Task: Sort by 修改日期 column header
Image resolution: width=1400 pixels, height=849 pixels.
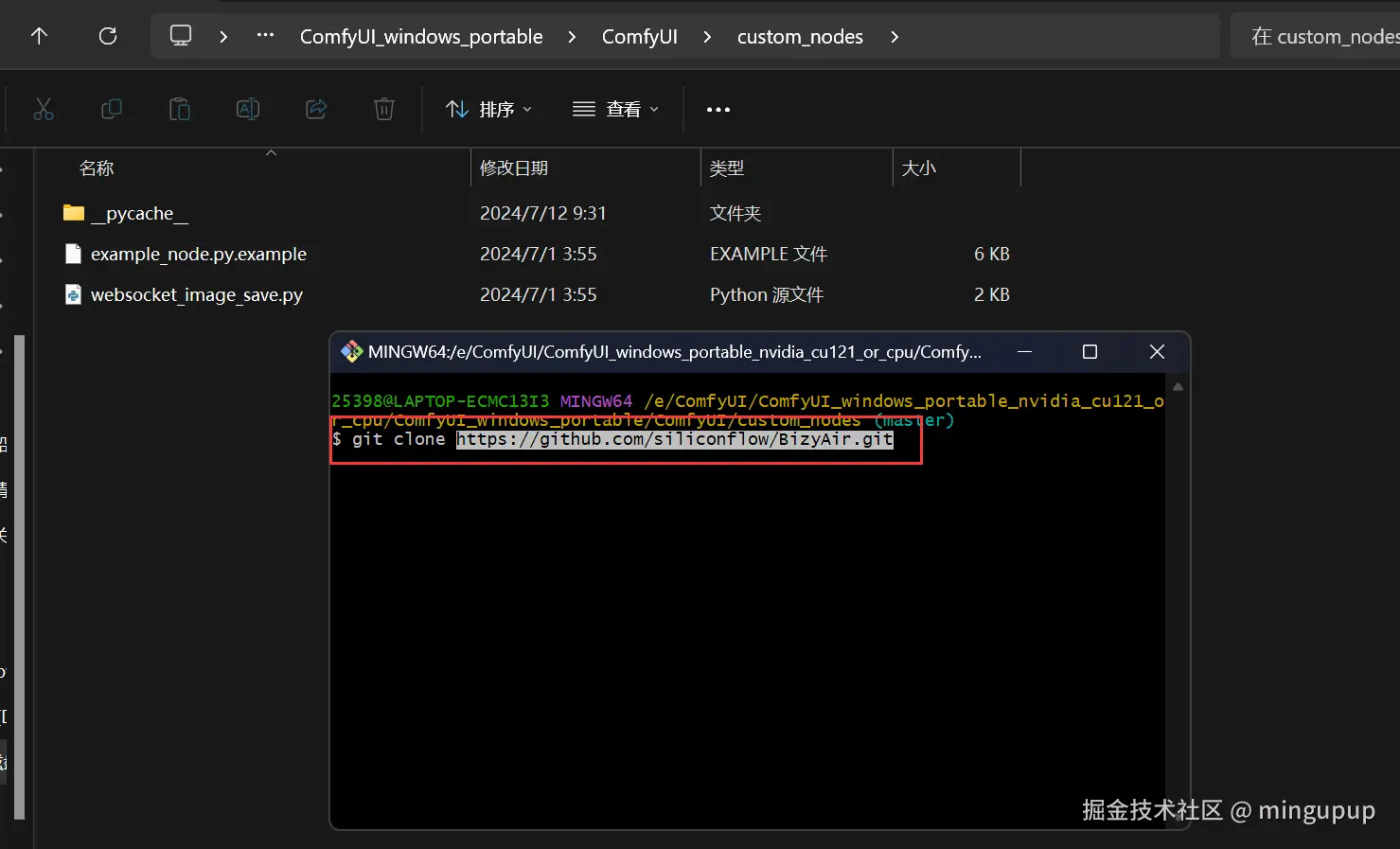Action: click(514, 168)
